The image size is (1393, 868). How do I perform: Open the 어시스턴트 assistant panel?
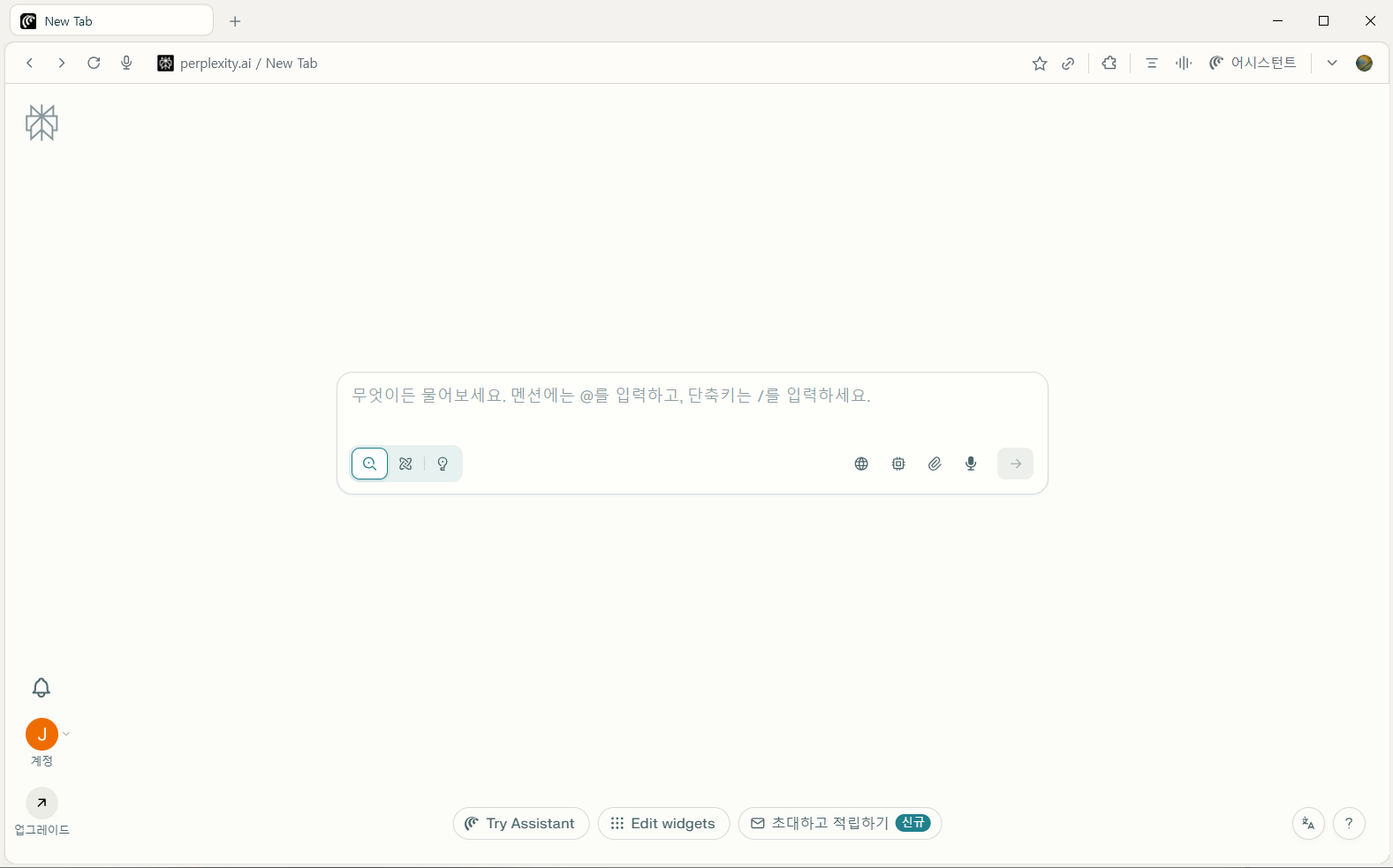click(x=1253, y=63)
